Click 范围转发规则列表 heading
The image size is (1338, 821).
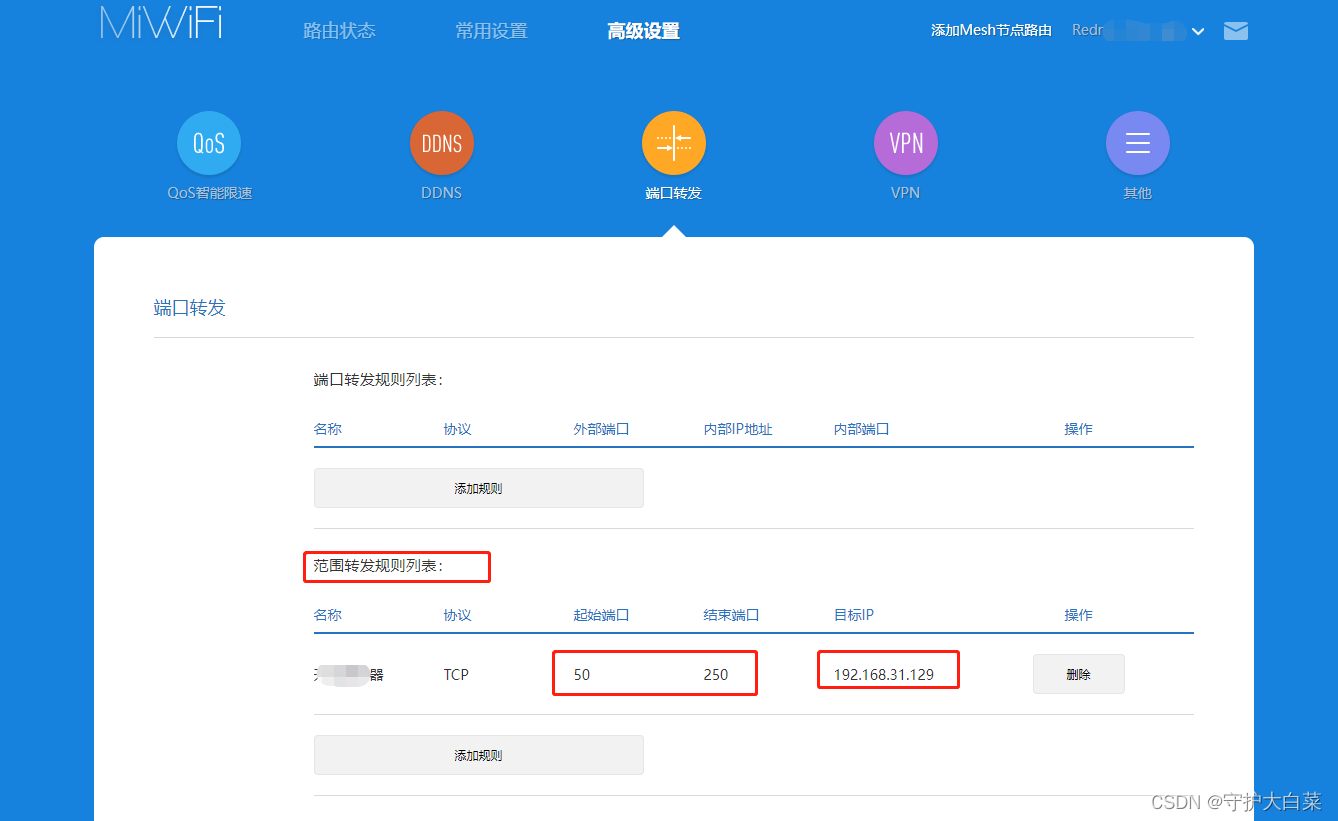click(378, 566)
